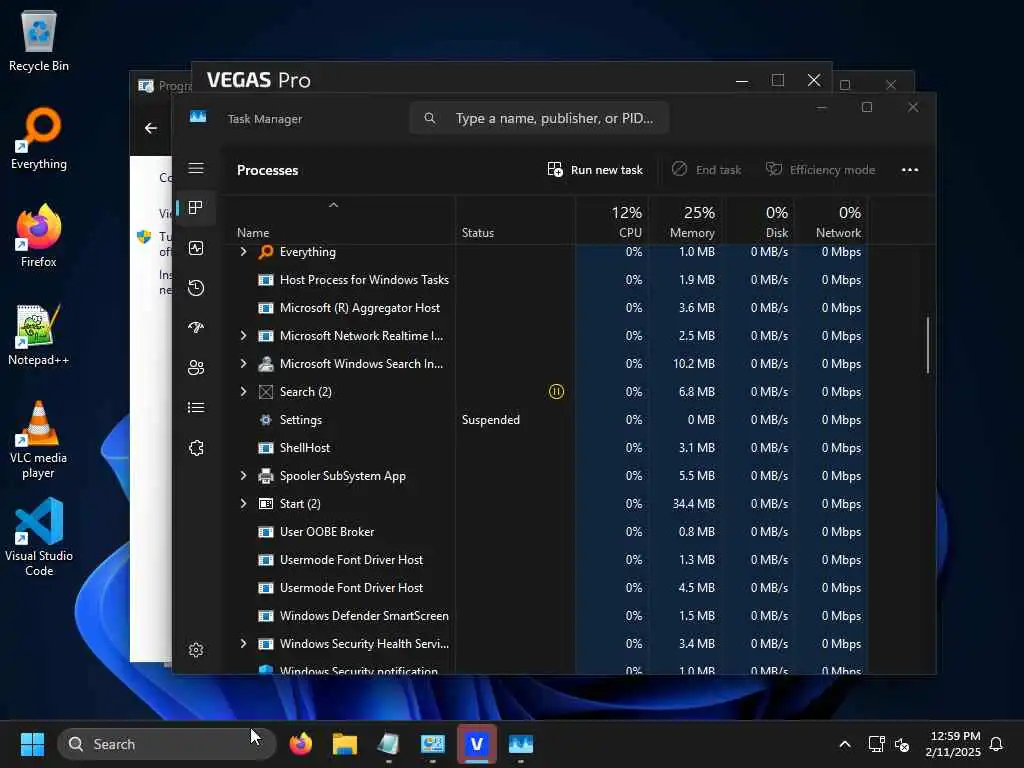The height and width of the screenshot is (768, 1024).
Task: Click Run new task button
Action: tap(595, 170)
